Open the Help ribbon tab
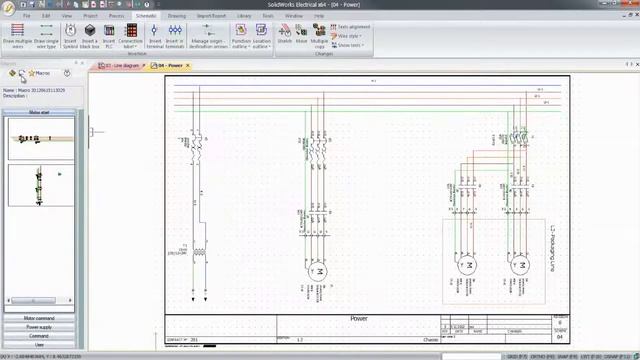 pos(319,16)
